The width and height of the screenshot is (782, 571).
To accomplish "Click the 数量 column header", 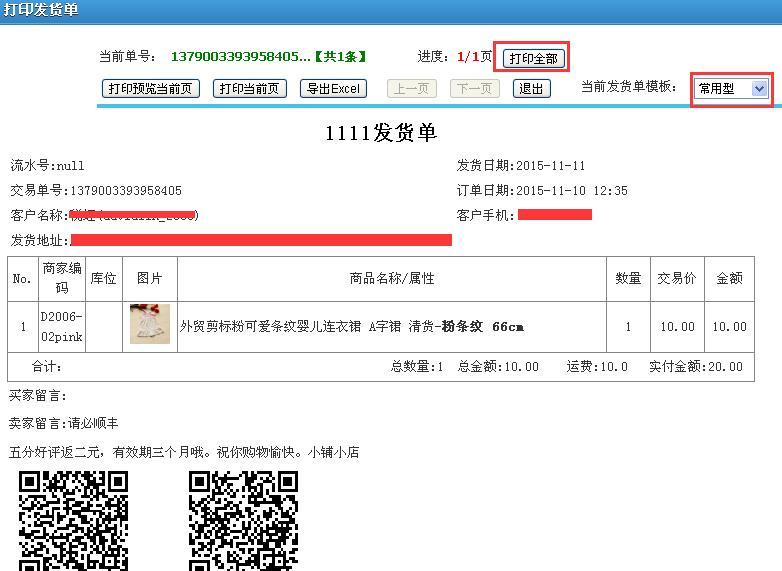I will pyautogui.click(x=628, y=279).
